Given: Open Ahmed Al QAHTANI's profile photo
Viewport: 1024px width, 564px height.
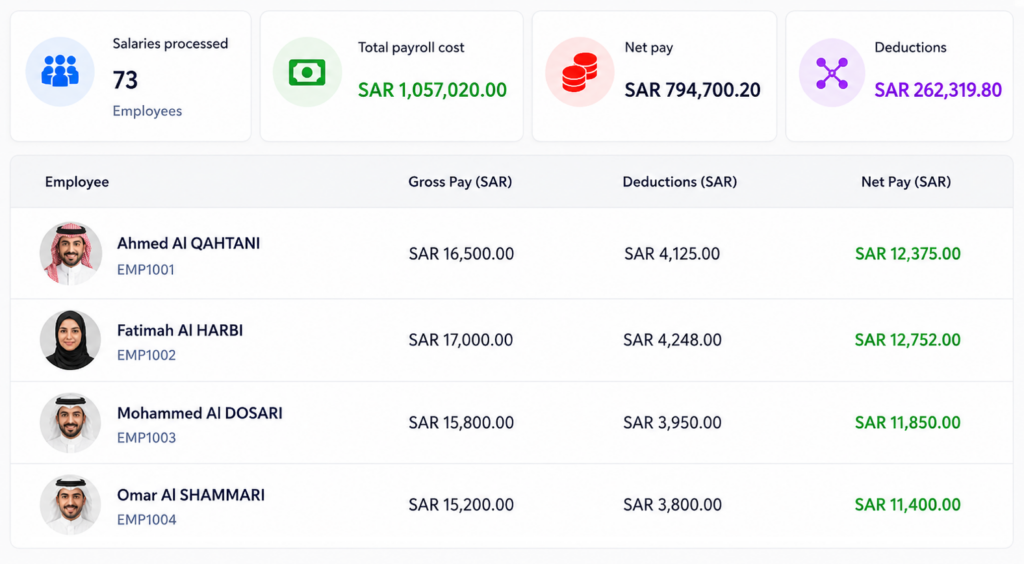Looking at the screenshot, I should [x=71, y=253].
